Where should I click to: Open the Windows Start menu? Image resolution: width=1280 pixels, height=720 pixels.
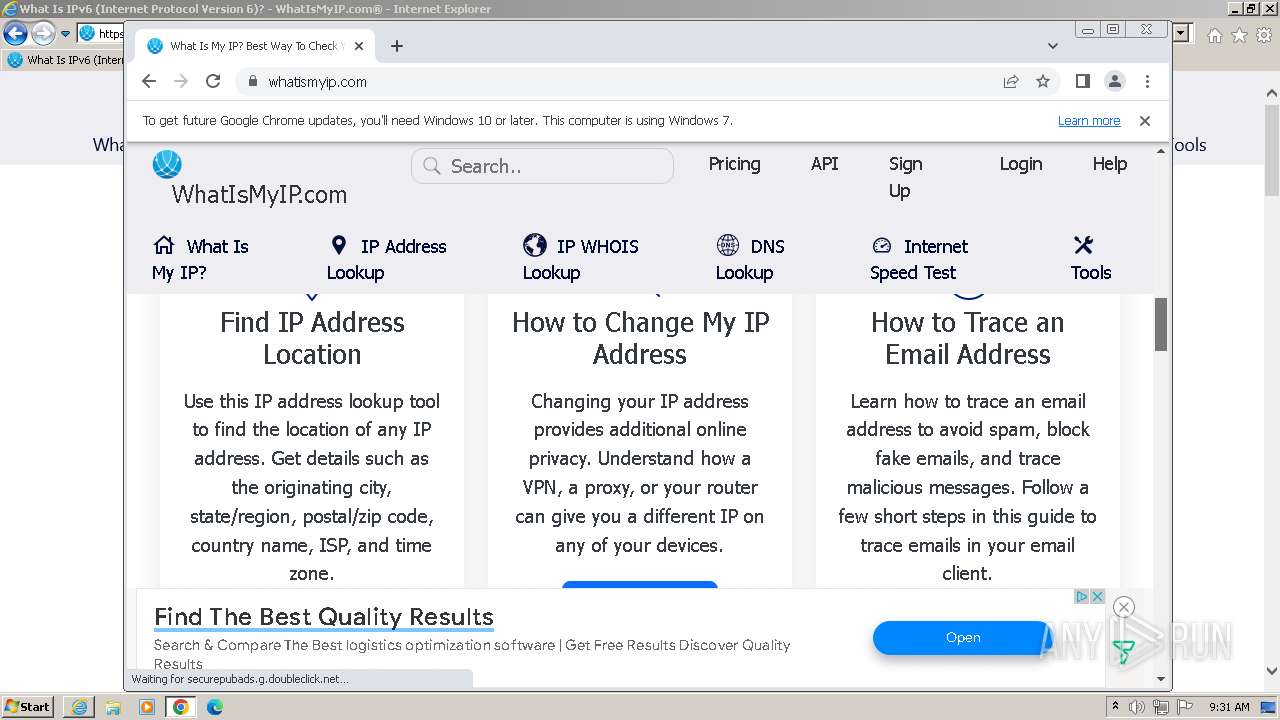click(27, 707)
